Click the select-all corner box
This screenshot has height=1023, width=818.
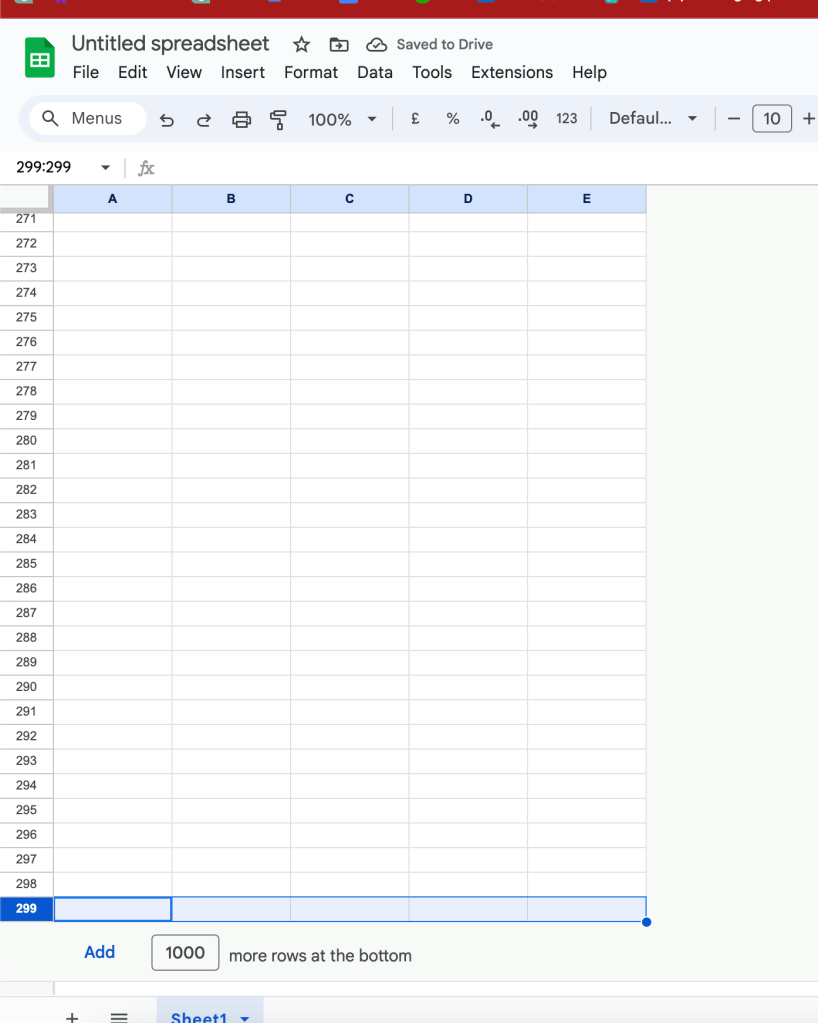coord(26,198)
